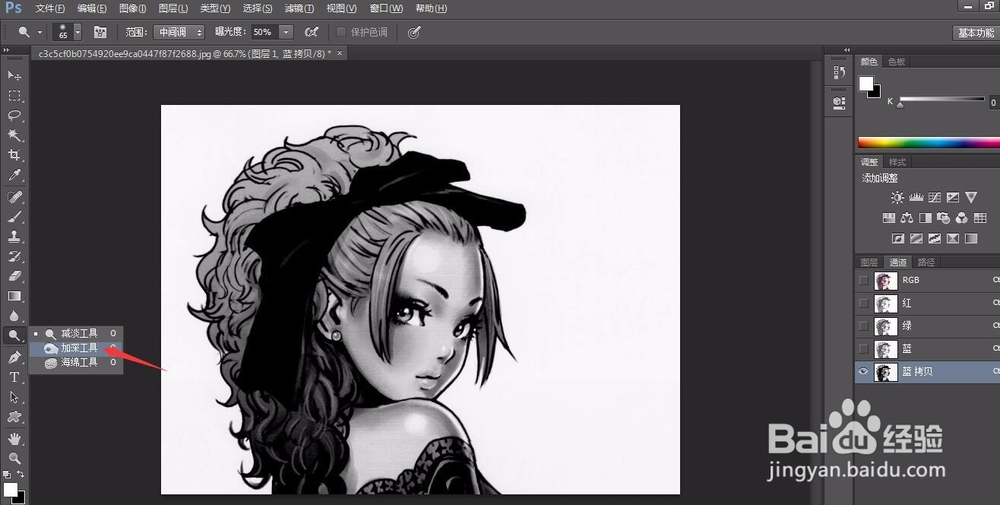Select the Clone Stamp tool
The height and width of the screenshot is (505, 1000).
14,237
